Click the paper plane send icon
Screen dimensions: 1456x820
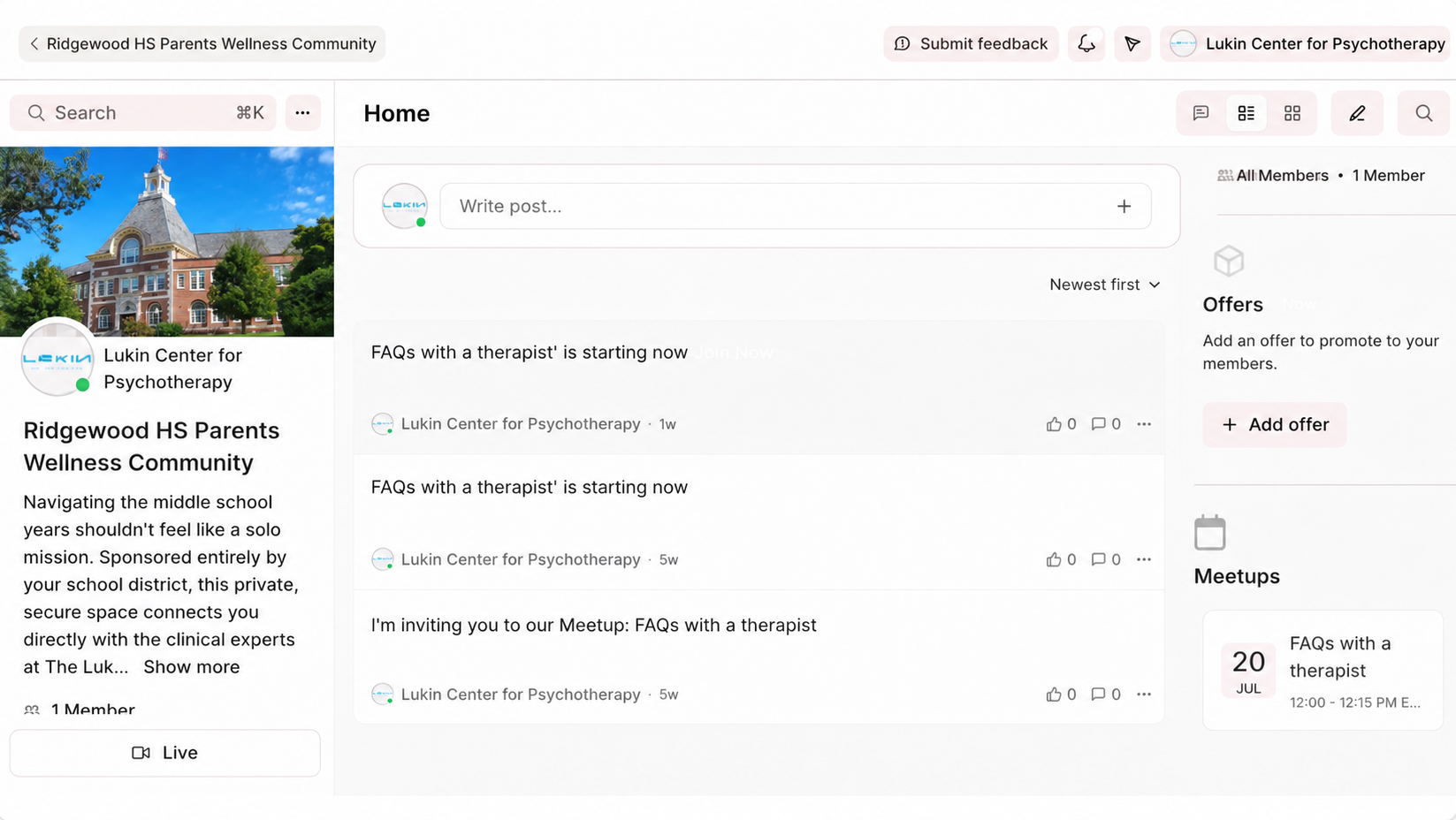click(x=1132, y=43)
